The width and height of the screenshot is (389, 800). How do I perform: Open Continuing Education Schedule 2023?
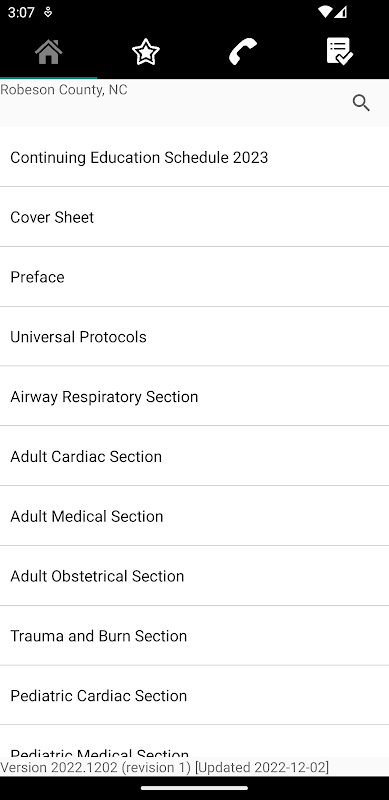pos(194,157)
